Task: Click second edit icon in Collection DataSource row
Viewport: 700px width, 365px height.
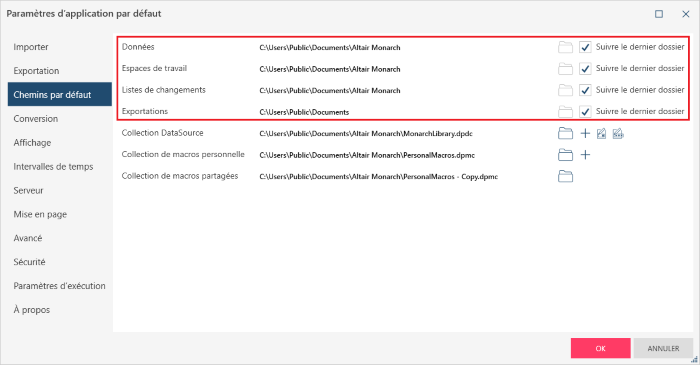Action: (x=618, y=133)
